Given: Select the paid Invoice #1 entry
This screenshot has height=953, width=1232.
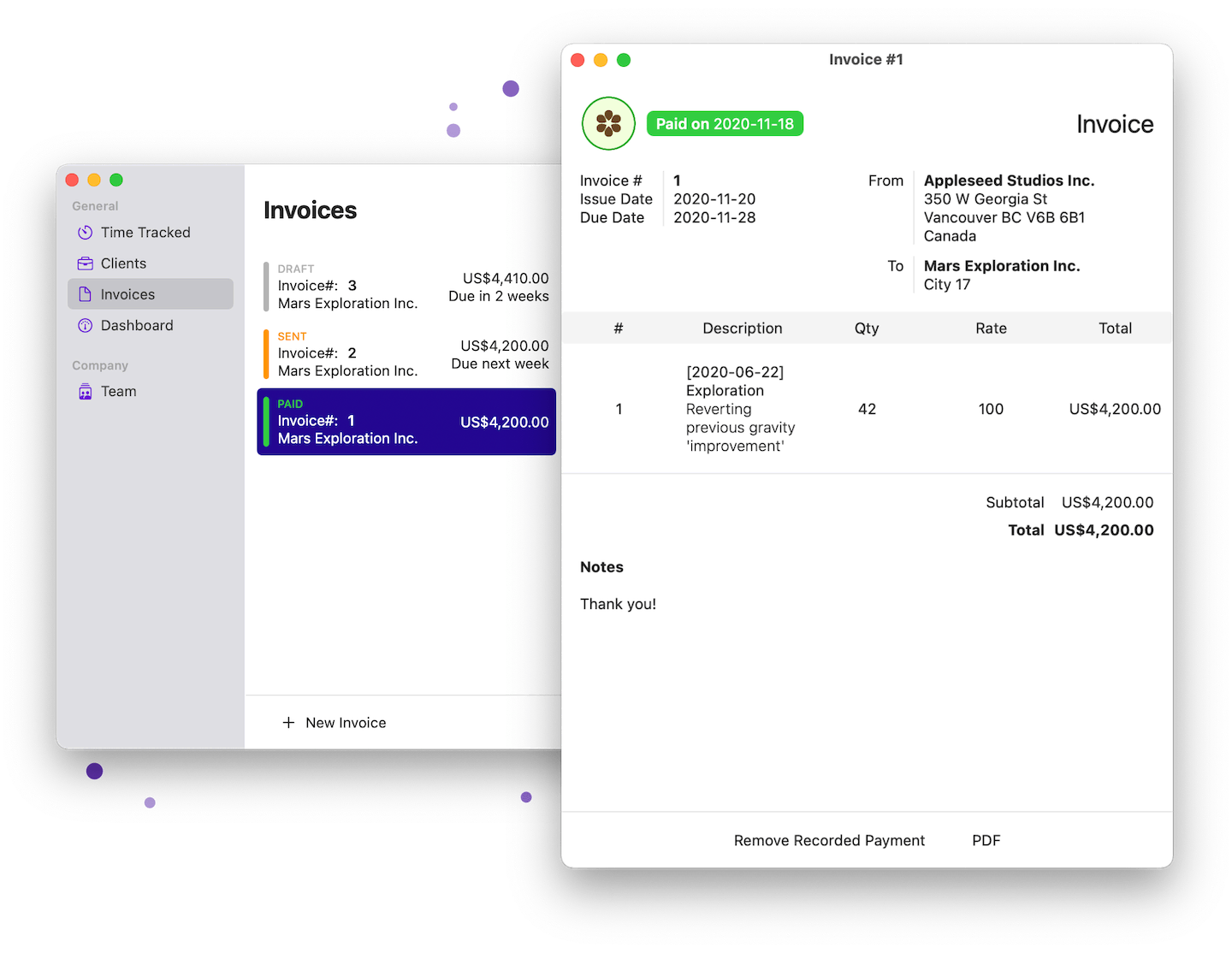Looking at the screenshot, I should [406, 421].
